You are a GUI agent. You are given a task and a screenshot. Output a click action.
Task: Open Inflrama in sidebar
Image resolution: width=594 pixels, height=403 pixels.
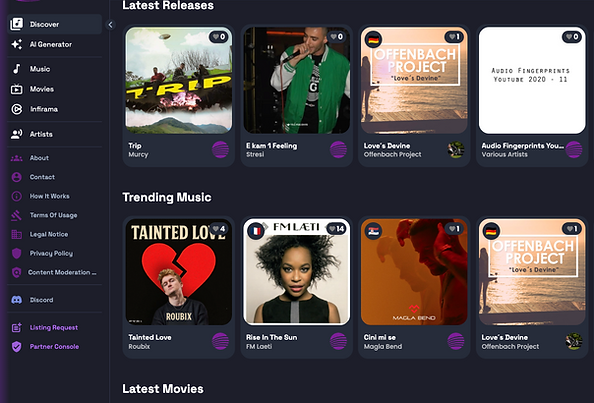[x=55, y=109]
